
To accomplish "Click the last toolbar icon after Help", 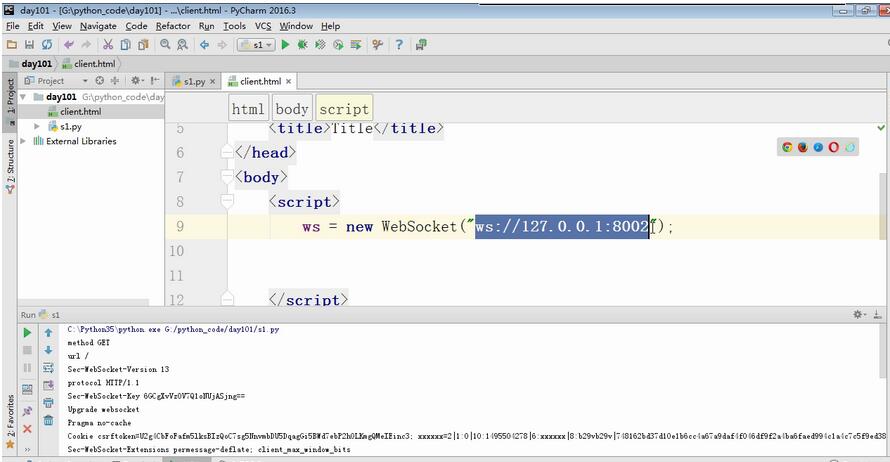I will click(421, 44).
